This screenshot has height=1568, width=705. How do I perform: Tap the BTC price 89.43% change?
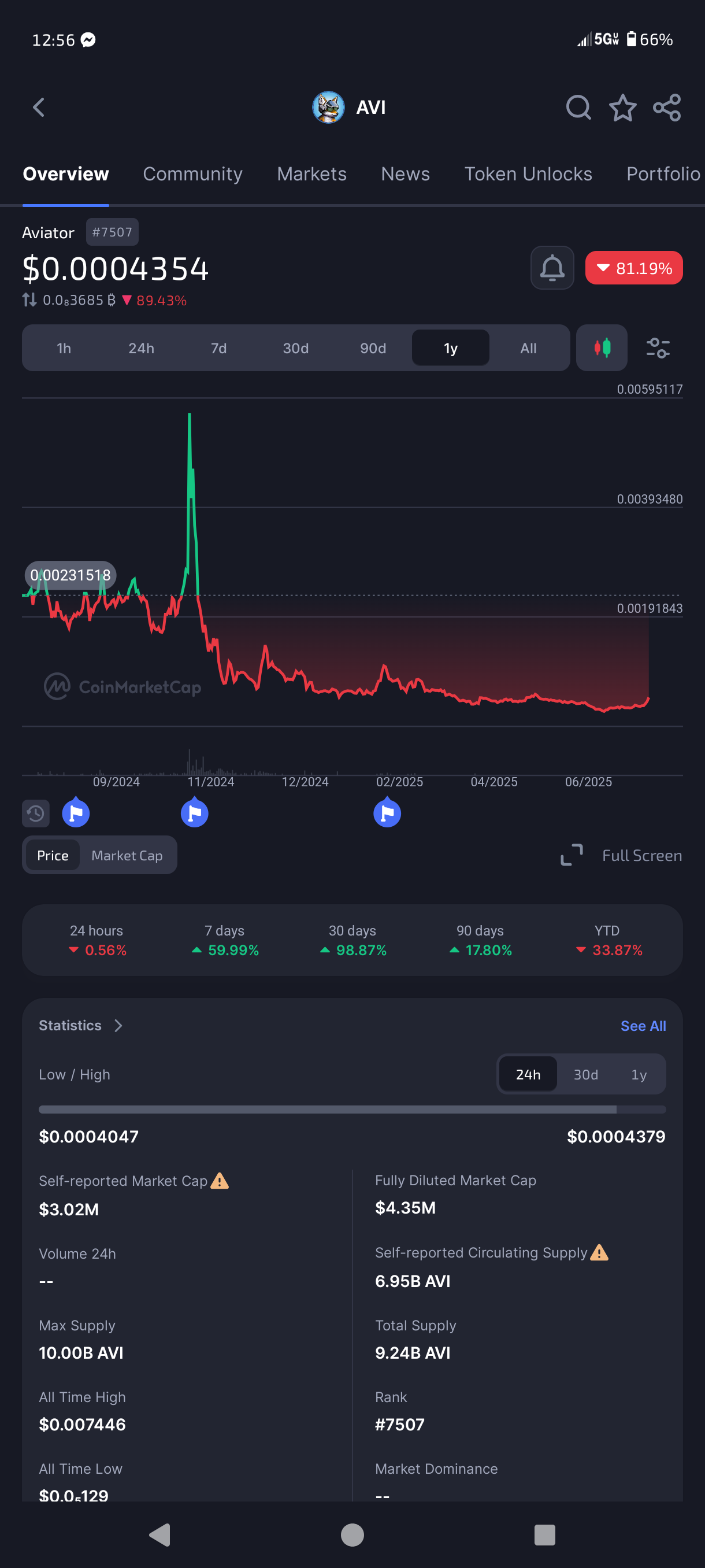pyautogui.click(x=154, y=300)
